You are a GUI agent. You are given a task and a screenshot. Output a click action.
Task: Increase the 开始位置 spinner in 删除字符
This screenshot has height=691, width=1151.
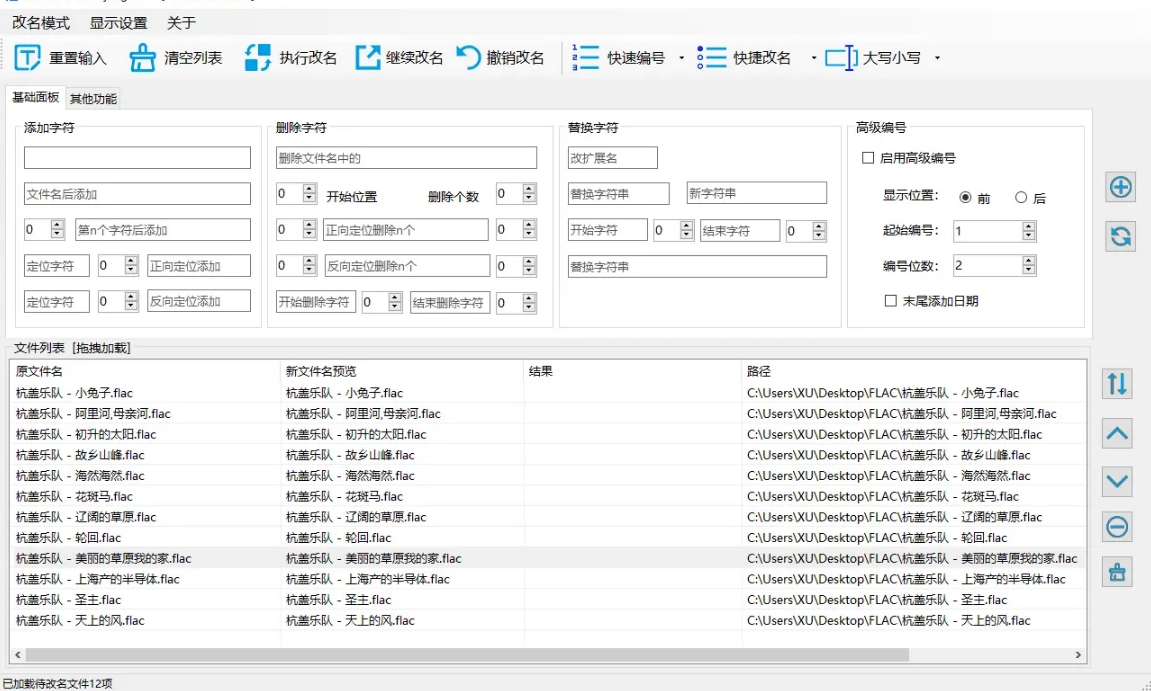[x=309, y=189]
